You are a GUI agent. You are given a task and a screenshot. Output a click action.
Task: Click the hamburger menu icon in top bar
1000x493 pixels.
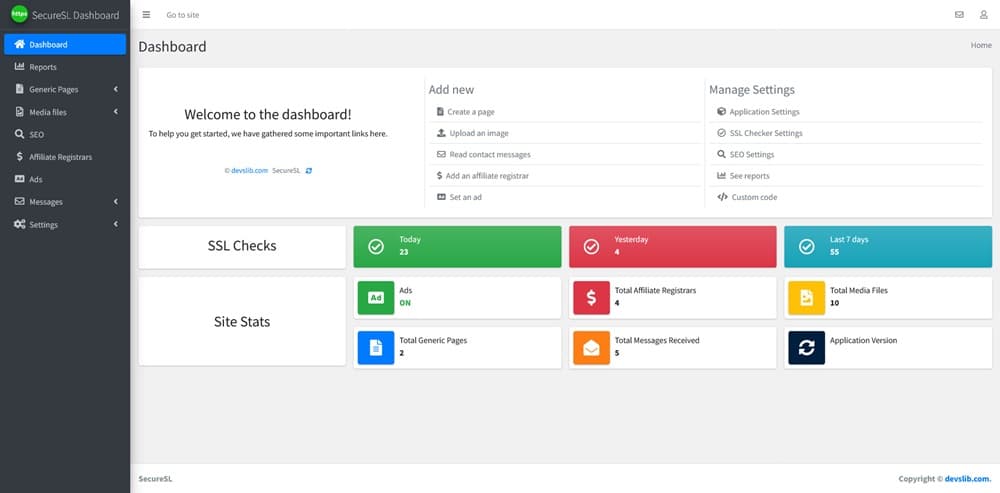[147, 15]
